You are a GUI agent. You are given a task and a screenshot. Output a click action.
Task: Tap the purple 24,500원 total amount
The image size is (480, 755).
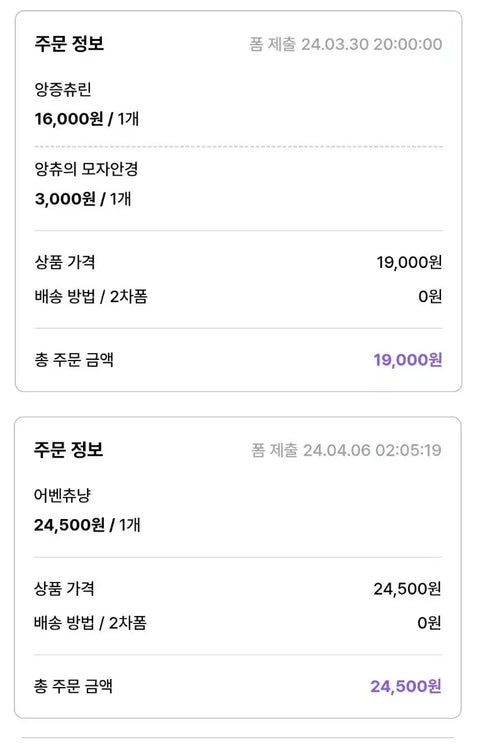(x=406, y=686)
